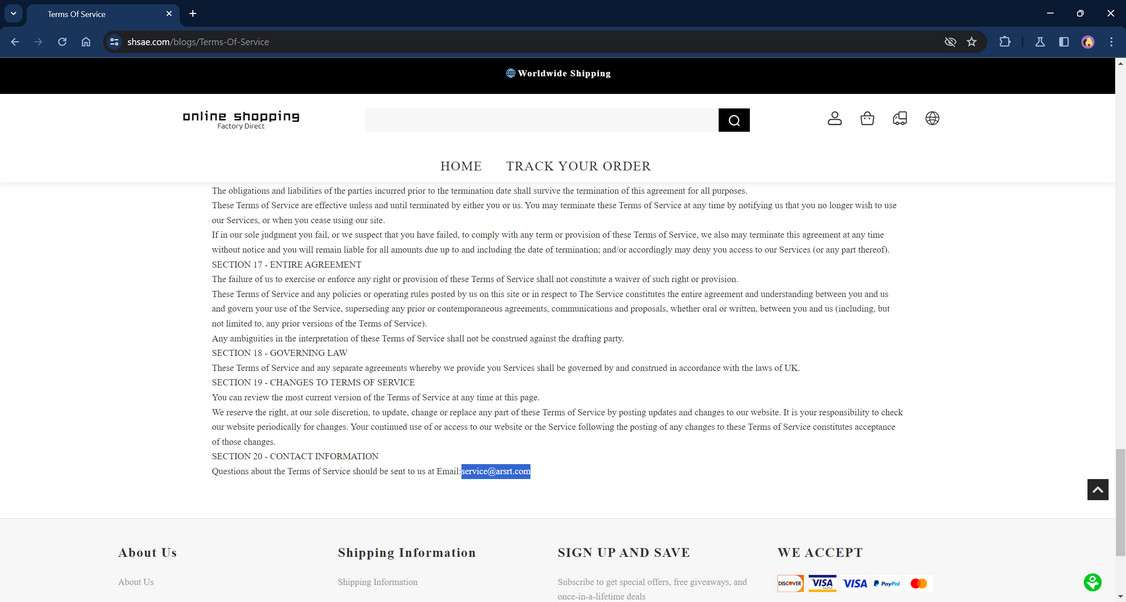Image resolution: width=1126 pixels, height=602 pixels.
Task: Focus the address bar URL shsae.com
Action: coord(198,42)
